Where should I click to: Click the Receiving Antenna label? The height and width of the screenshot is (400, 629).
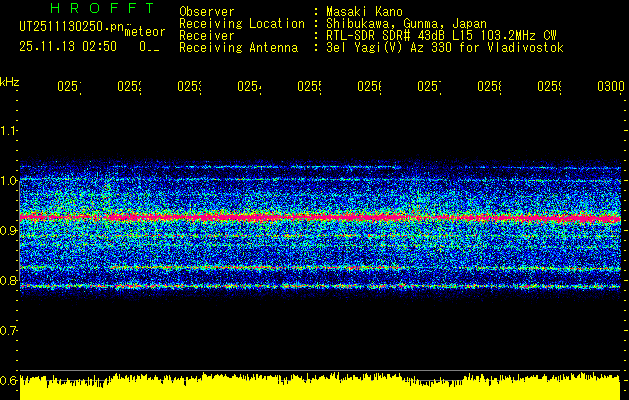pyautogui.click(x=238, y=48)
